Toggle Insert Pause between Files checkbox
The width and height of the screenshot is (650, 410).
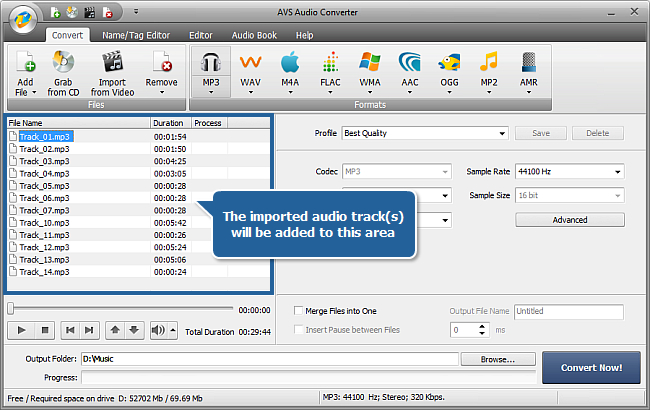click(298, 330)
